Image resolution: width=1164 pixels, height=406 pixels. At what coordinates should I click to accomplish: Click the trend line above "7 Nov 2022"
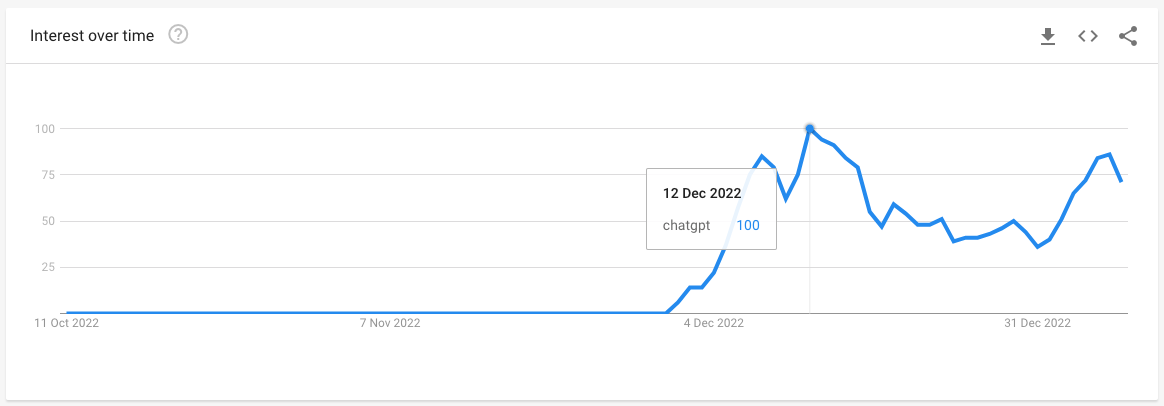click(392, 313)
